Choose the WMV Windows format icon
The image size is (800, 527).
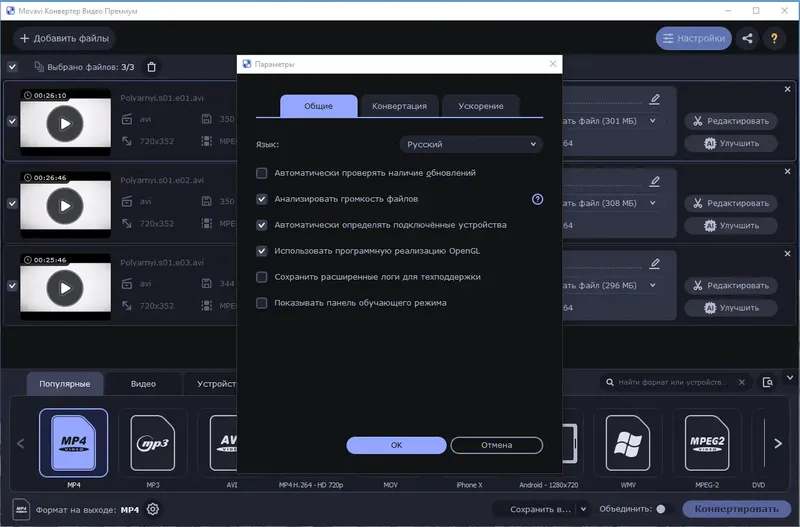click(x=628, y=443)
